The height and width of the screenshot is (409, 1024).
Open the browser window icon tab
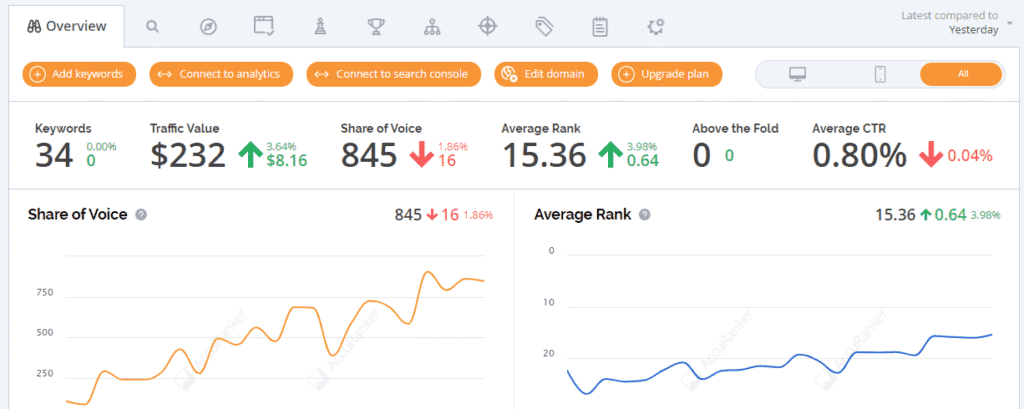pos(264,26)
